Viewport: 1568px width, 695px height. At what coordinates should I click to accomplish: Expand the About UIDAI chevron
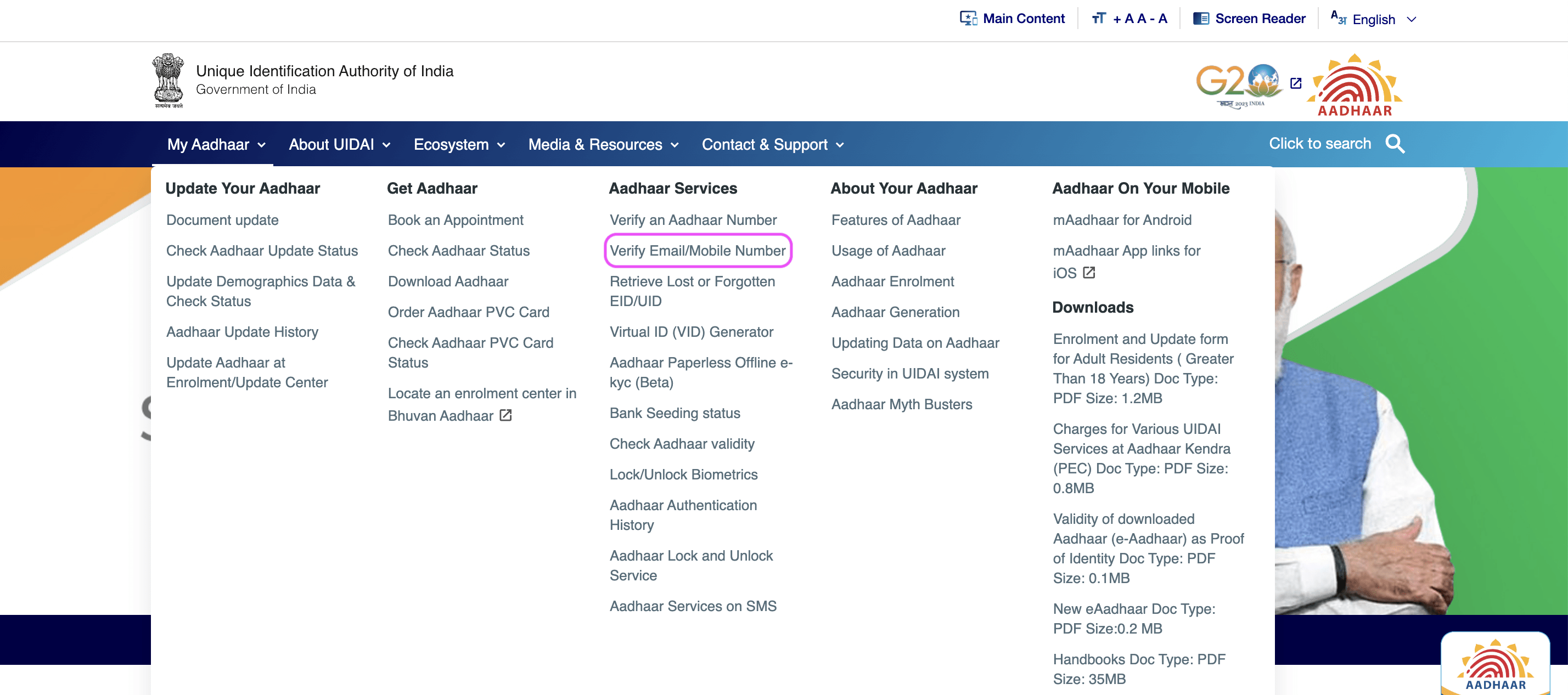pyautogui.click(x=386, y=145)
